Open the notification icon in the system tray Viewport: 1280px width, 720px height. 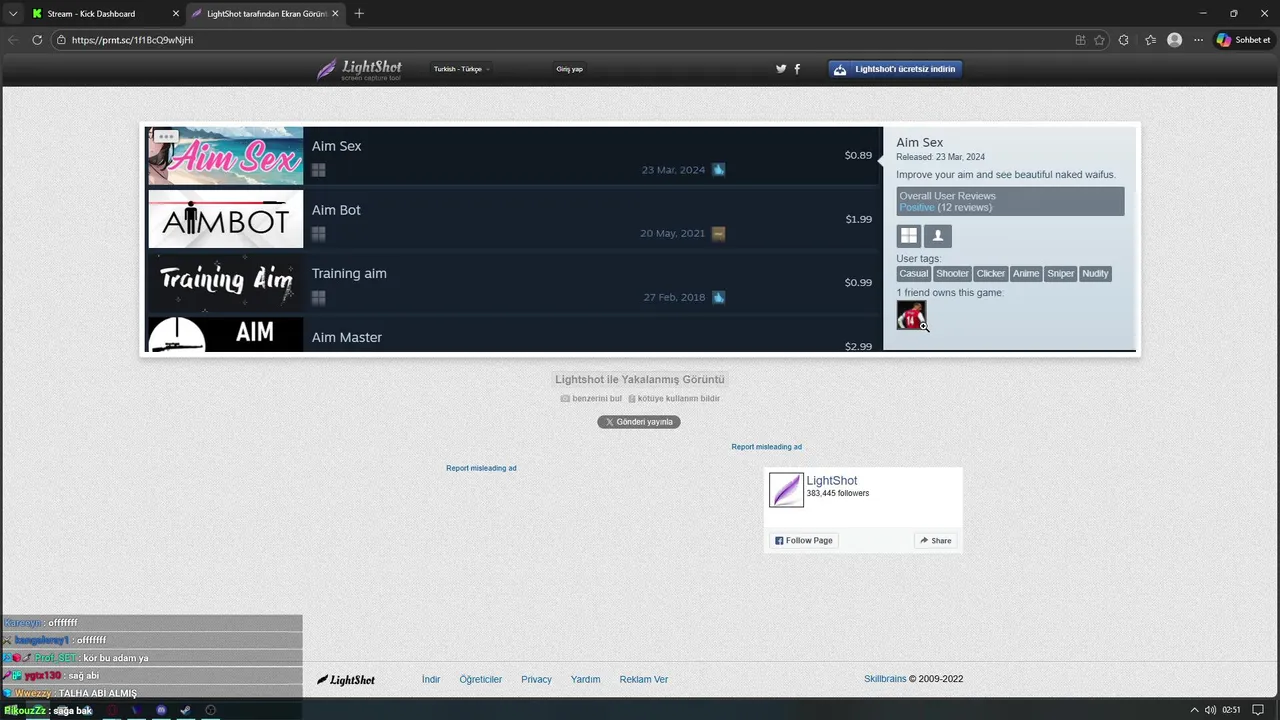click(1258, 710)
